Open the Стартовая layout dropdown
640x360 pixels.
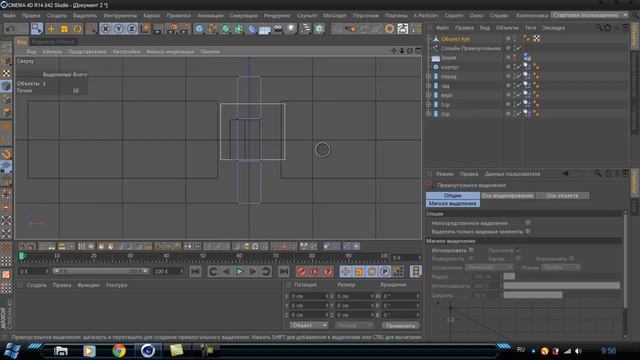(590, 15)
